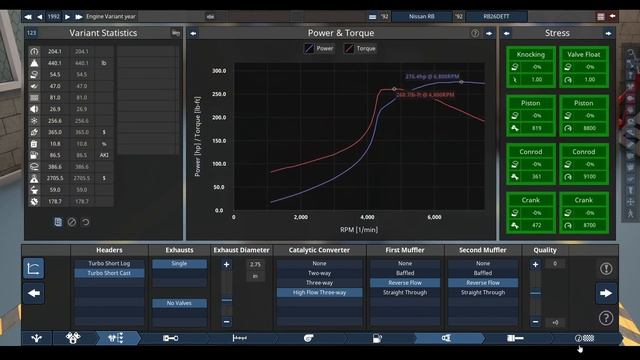Screen dimensions: 640x360
Task: Click the undo arrow icon below statistics
Action: pos(86,222)
